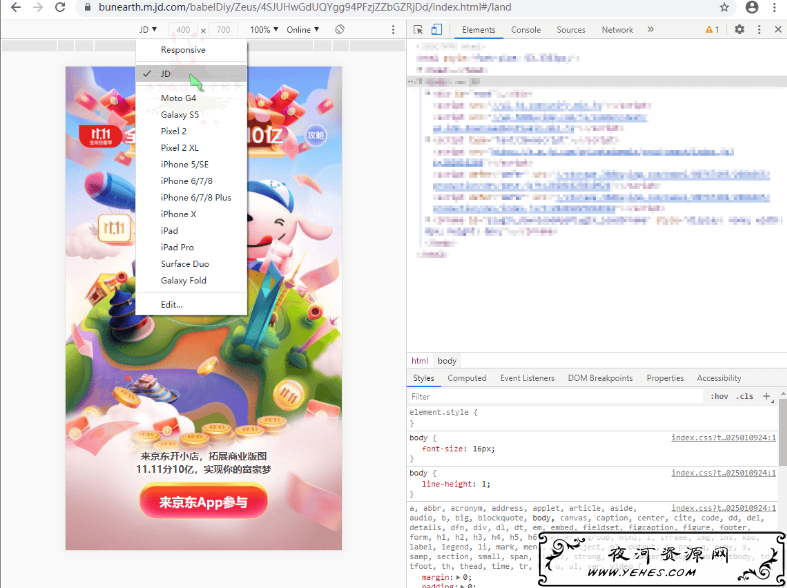Click the 攻略 badge on the page
This screenshot has width=787, height=588.
(316, 135)
